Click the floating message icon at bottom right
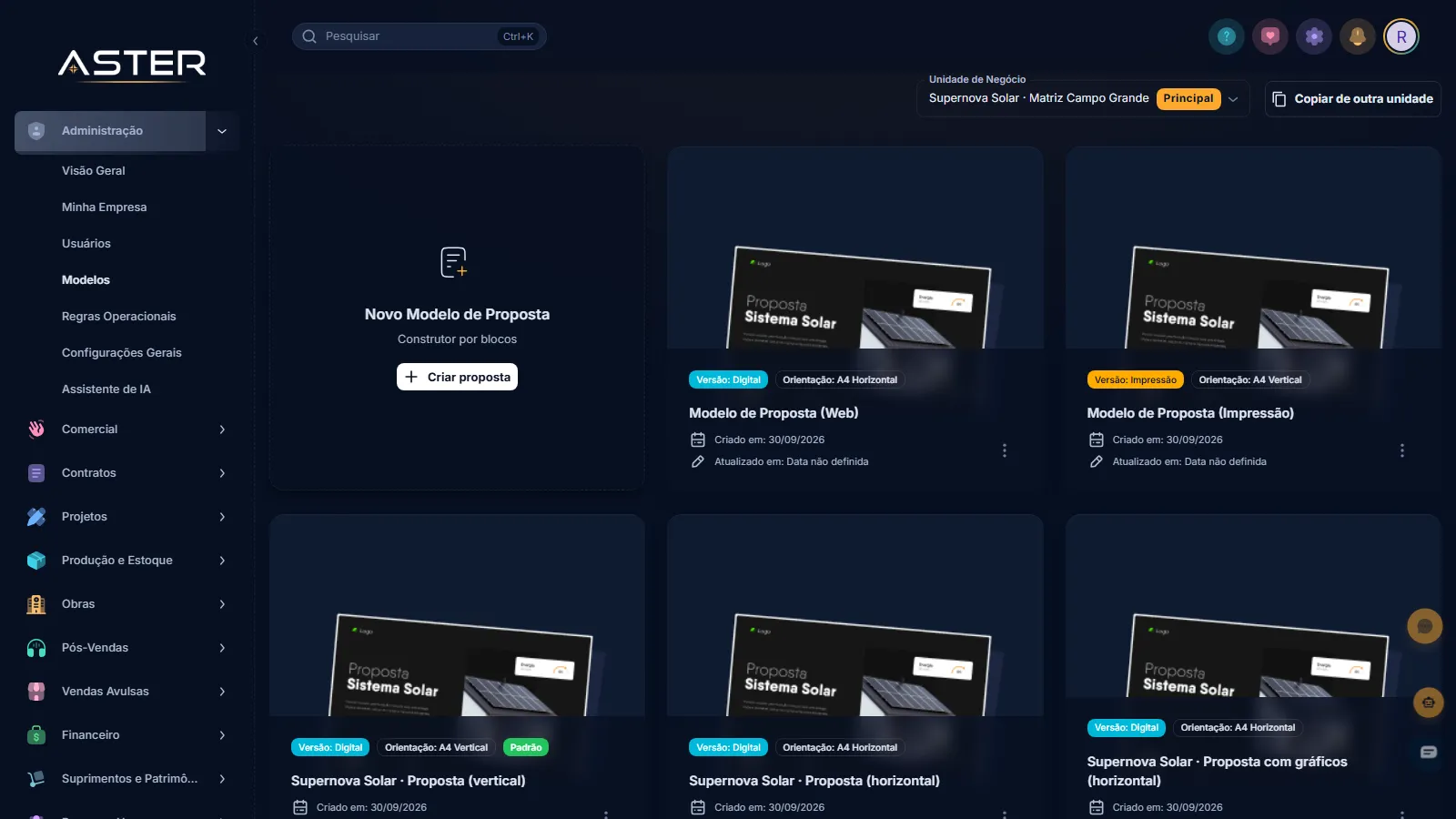The height and width of the screenshot is (819, 1456). tap(1429, 752)
